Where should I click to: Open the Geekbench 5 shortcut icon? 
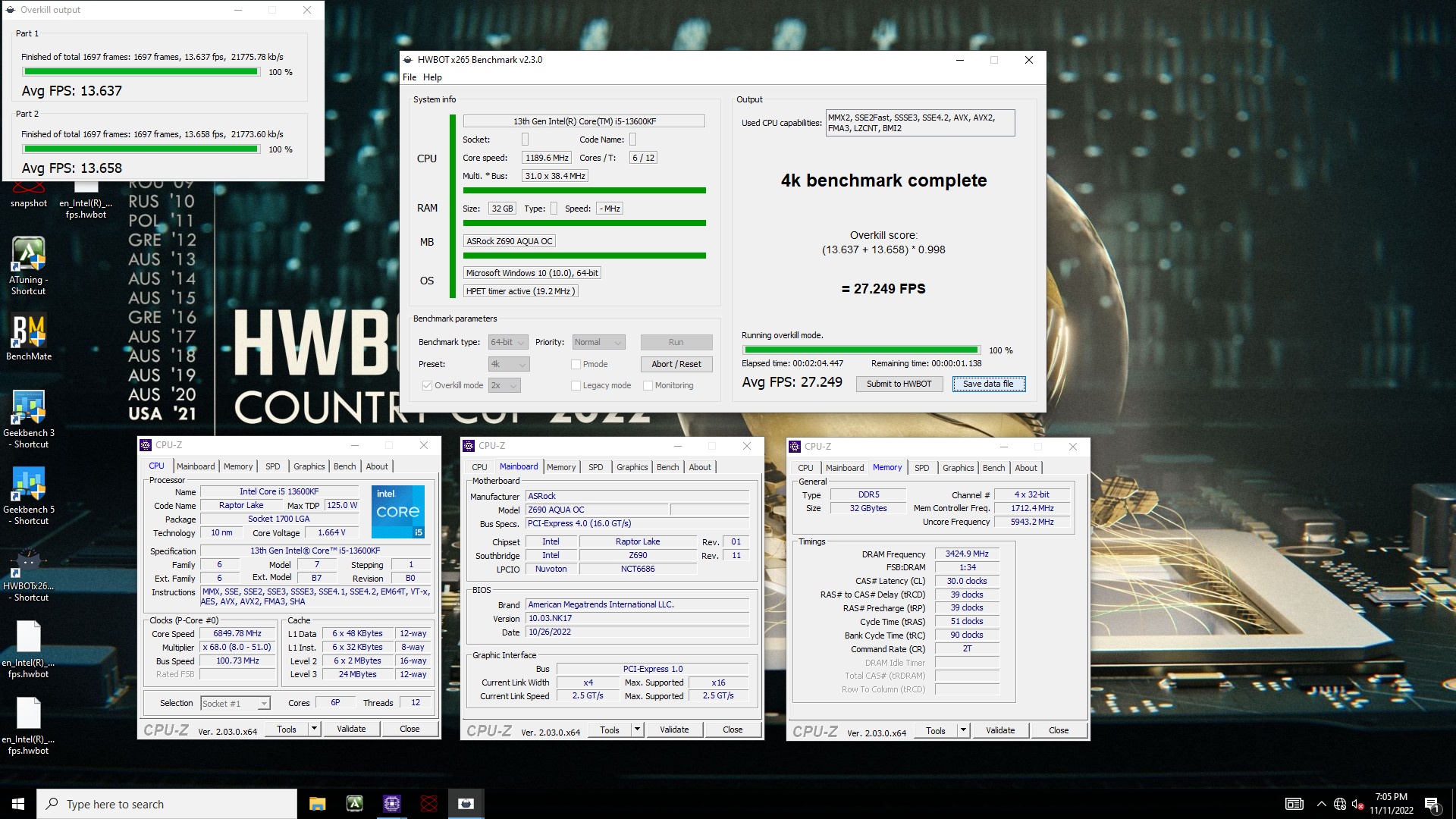28,495
